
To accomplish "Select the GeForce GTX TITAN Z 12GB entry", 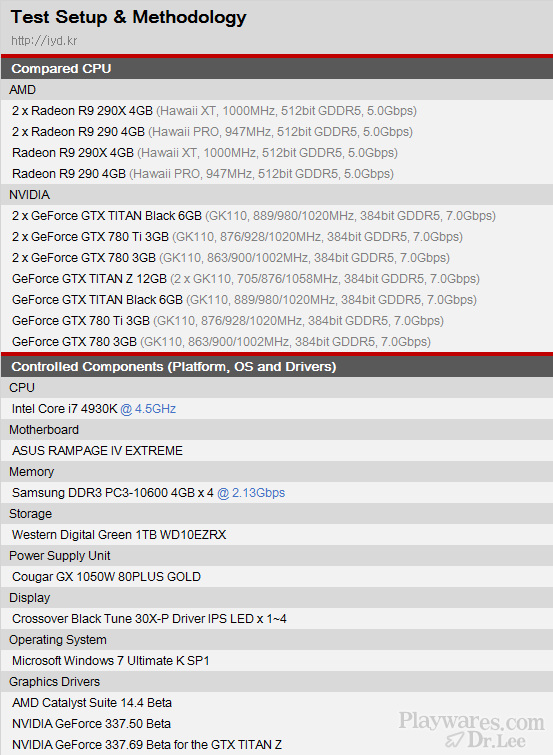I will click(276, 279).
